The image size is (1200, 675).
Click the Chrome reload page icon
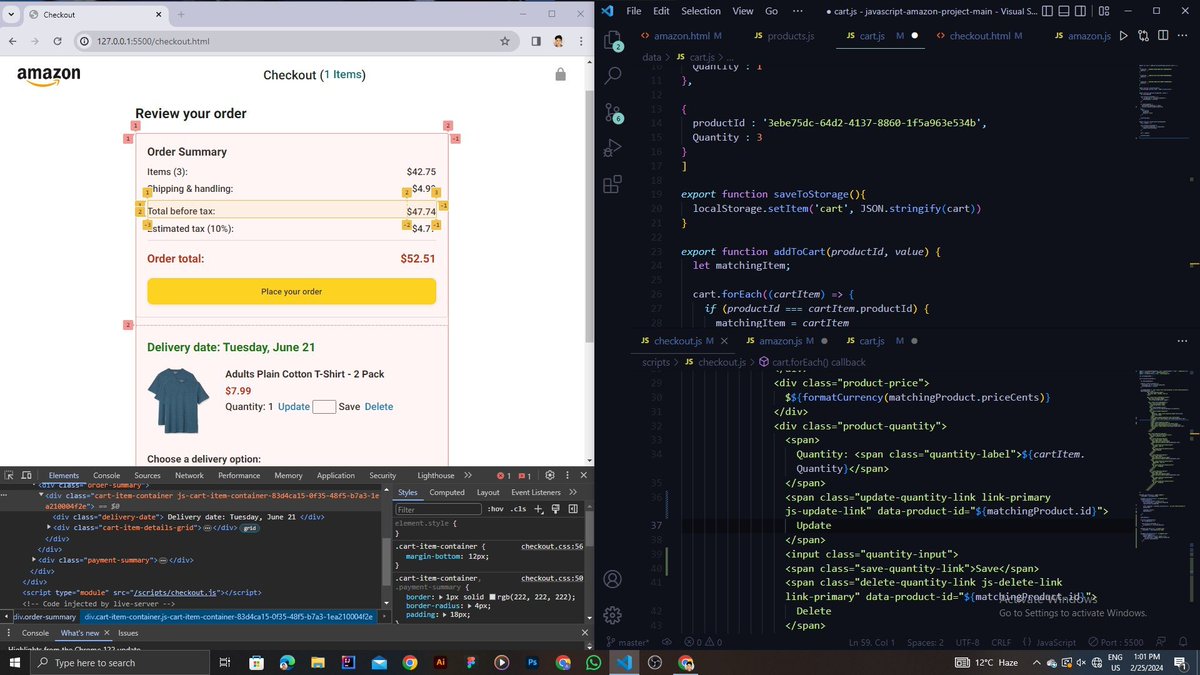(x=57, y=42)
